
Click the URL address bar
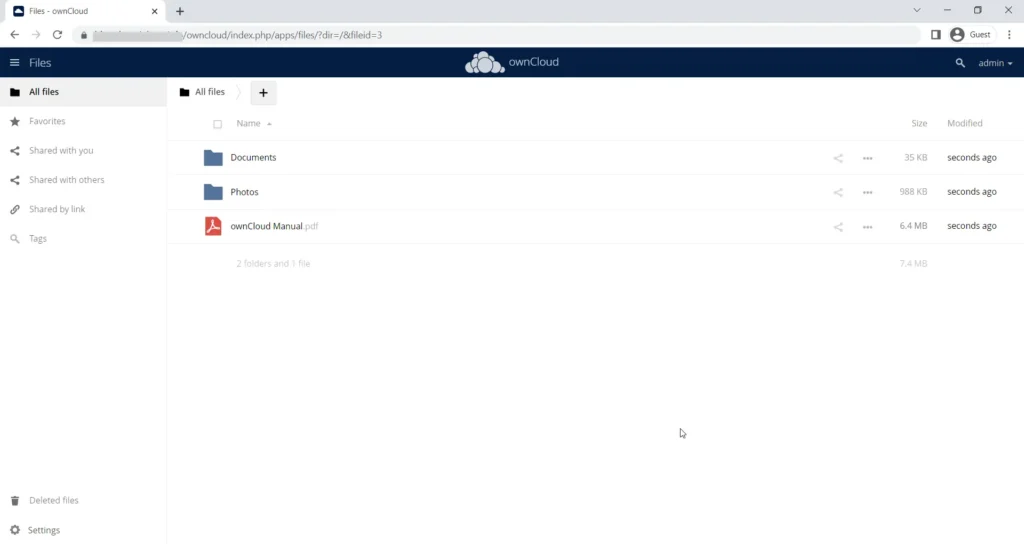(496, 35)
